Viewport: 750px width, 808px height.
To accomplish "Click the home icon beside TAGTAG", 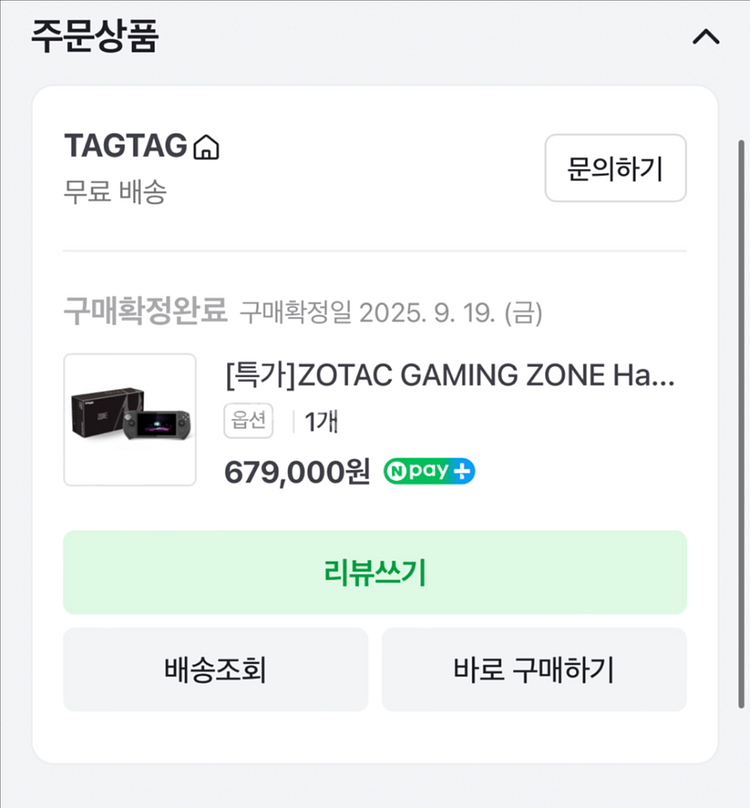I will point(206,148).
